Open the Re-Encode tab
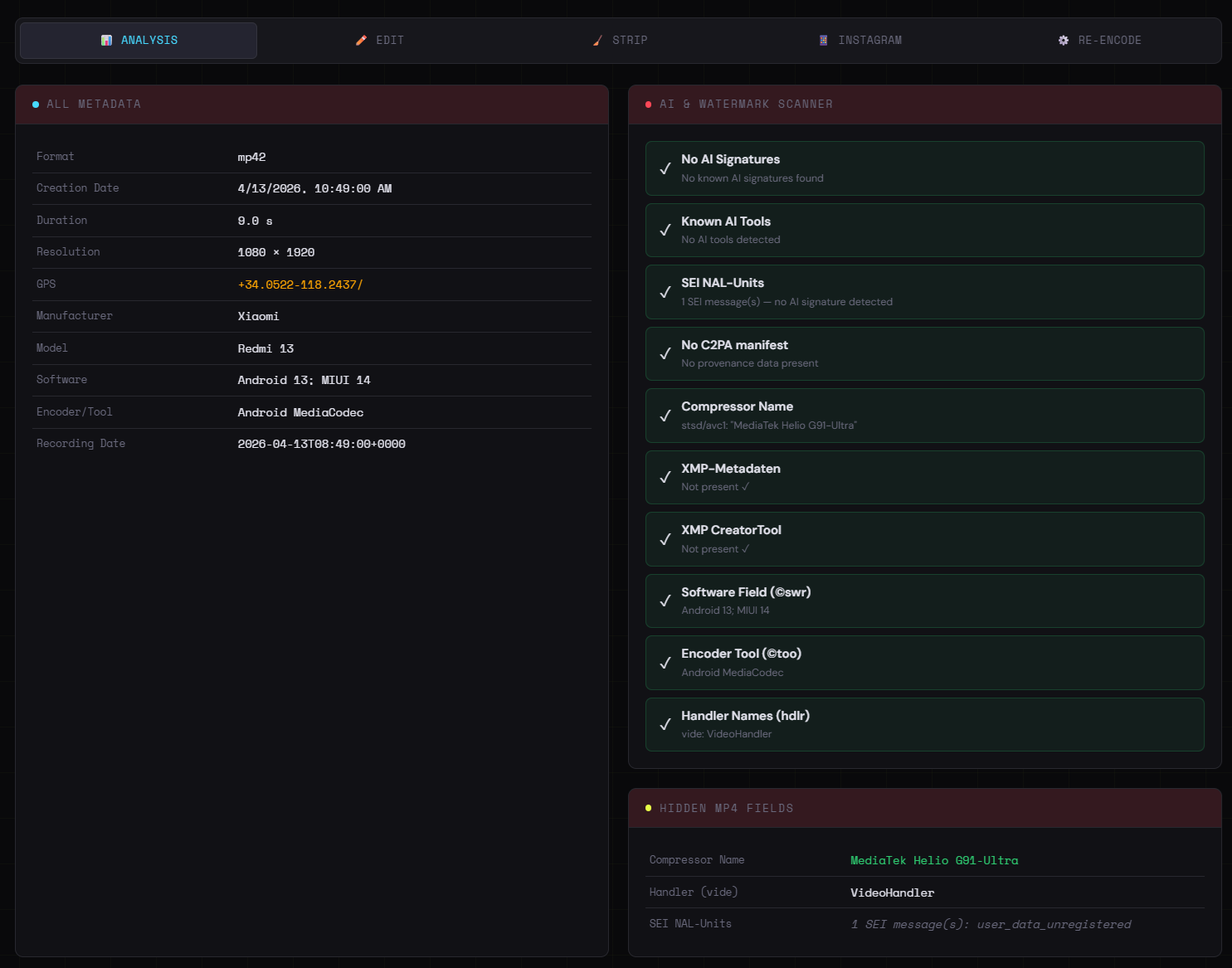The image size is (1232, 968). [1100, 41]
